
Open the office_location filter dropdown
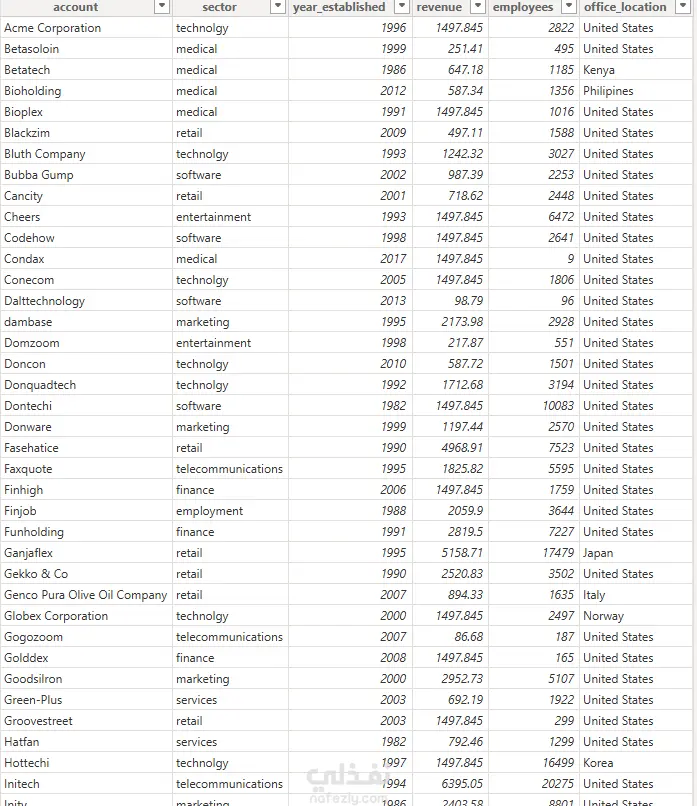[x=683, y=7]
